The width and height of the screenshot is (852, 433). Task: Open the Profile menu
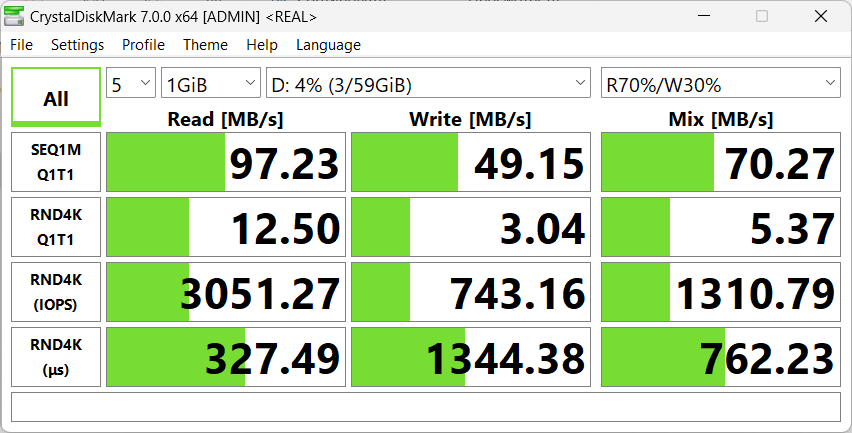(143, 45)
